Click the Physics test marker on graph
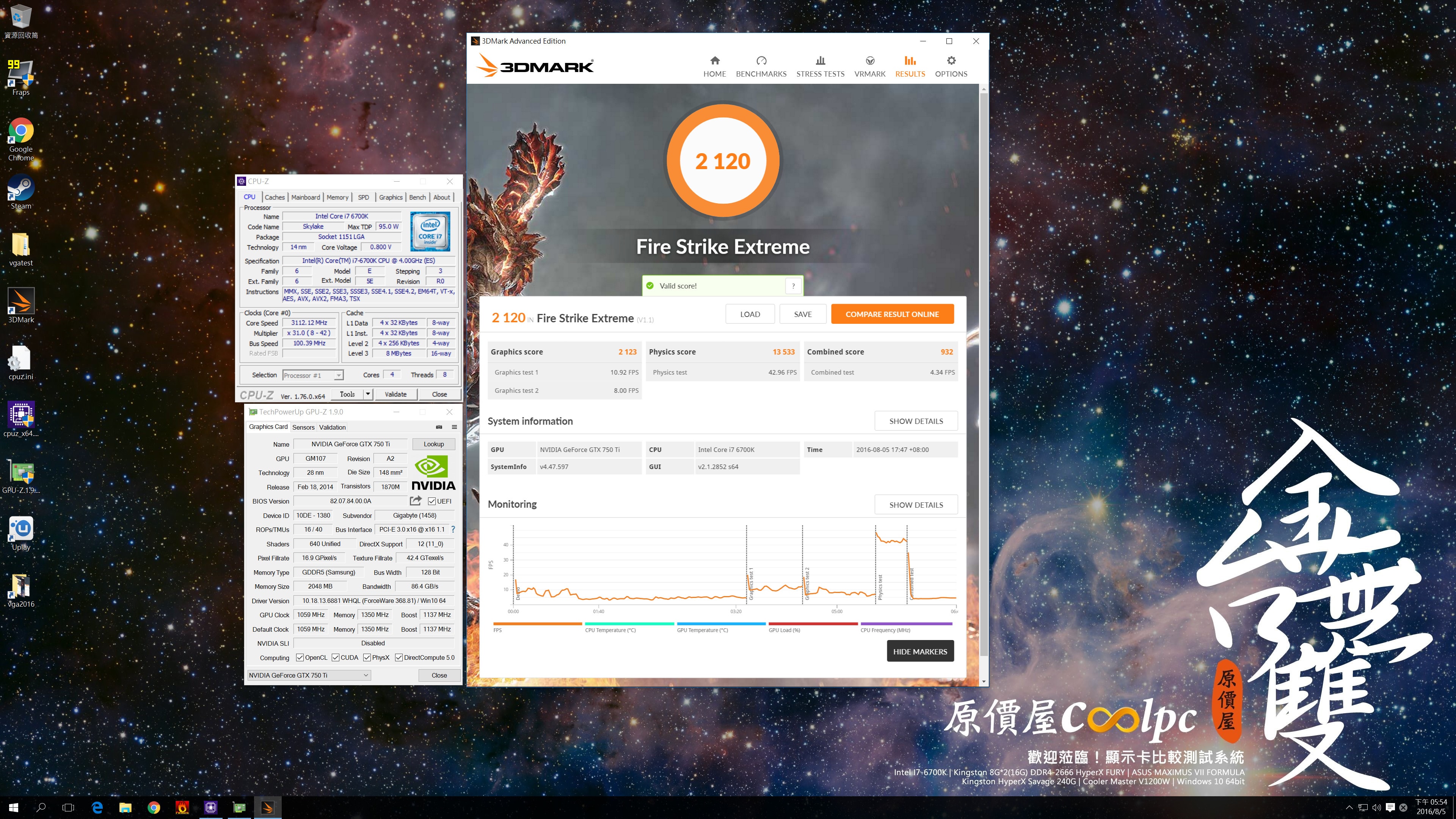Screen dimensions: 1456x819 click(x=880, y=587)
